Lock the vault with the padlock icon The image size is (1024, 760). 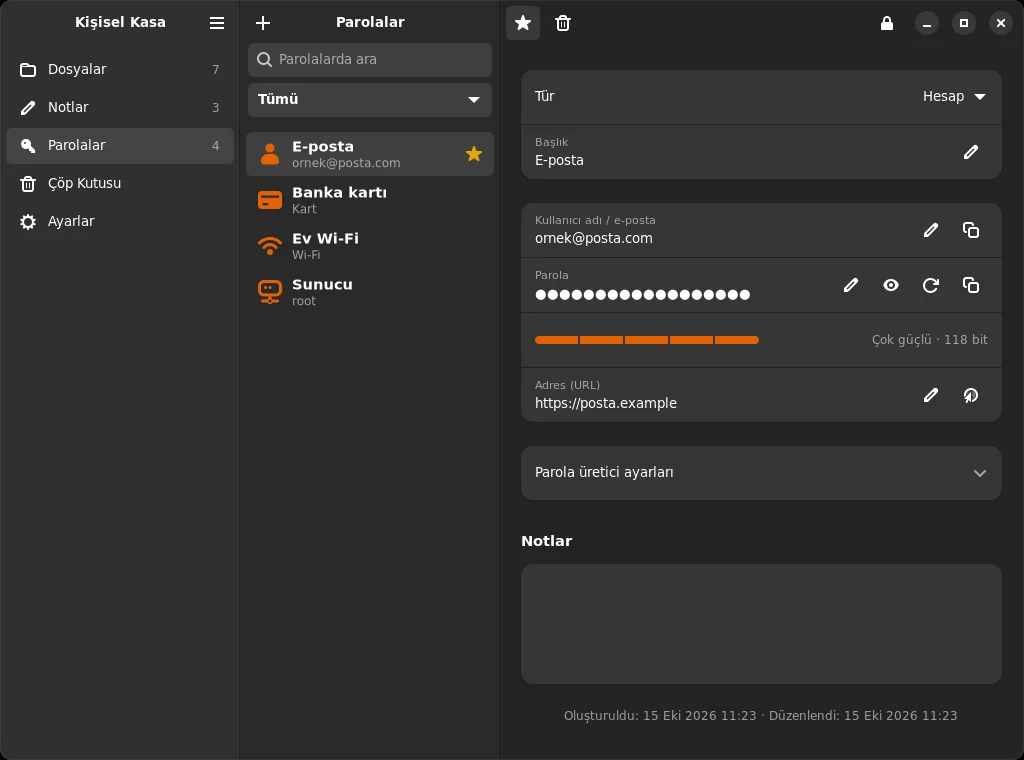tap(886, 23)
